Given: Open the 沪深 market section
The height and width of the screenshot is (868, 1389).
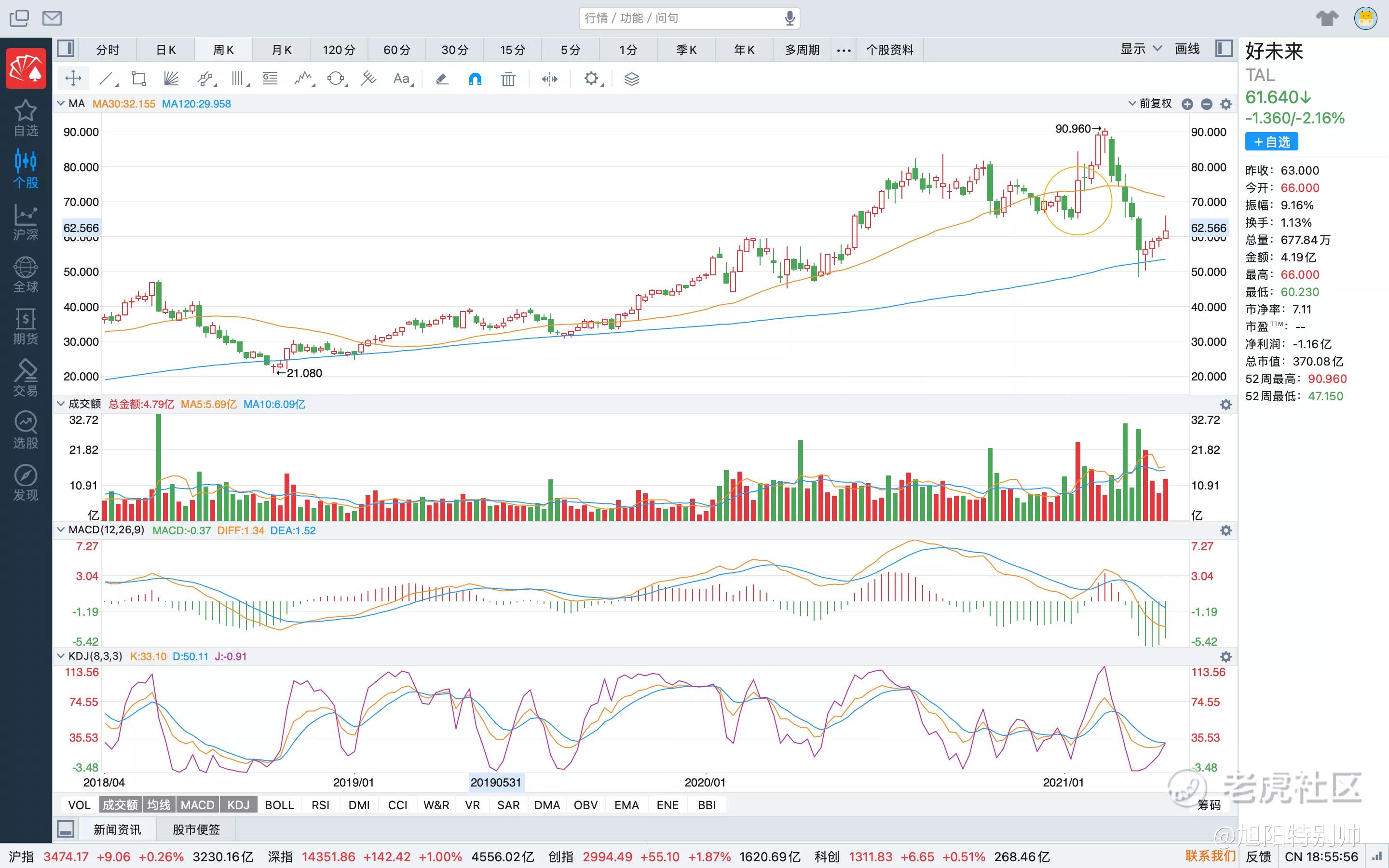Looking at the screenshot, I should 26,223.
